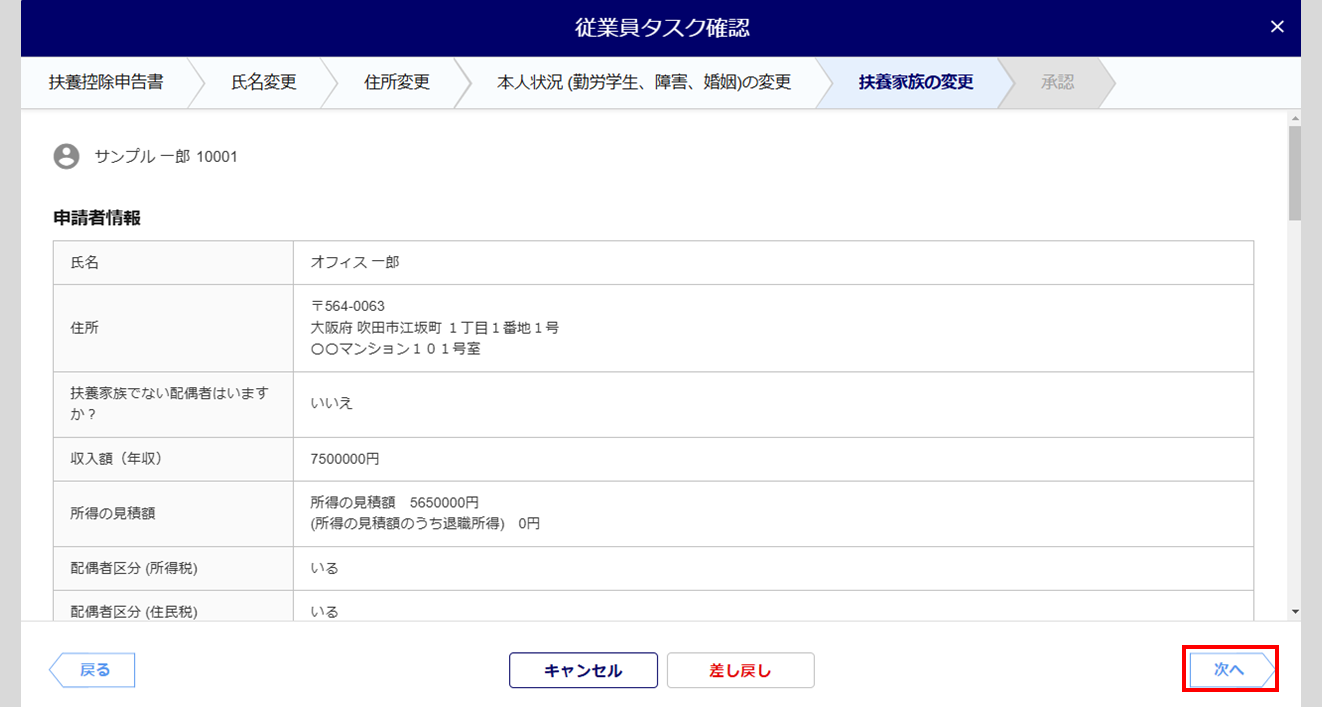
Task: Open 本人状況 (勤労学生、障害、婚姻)の変更 step
Action: tap(644, 82)
